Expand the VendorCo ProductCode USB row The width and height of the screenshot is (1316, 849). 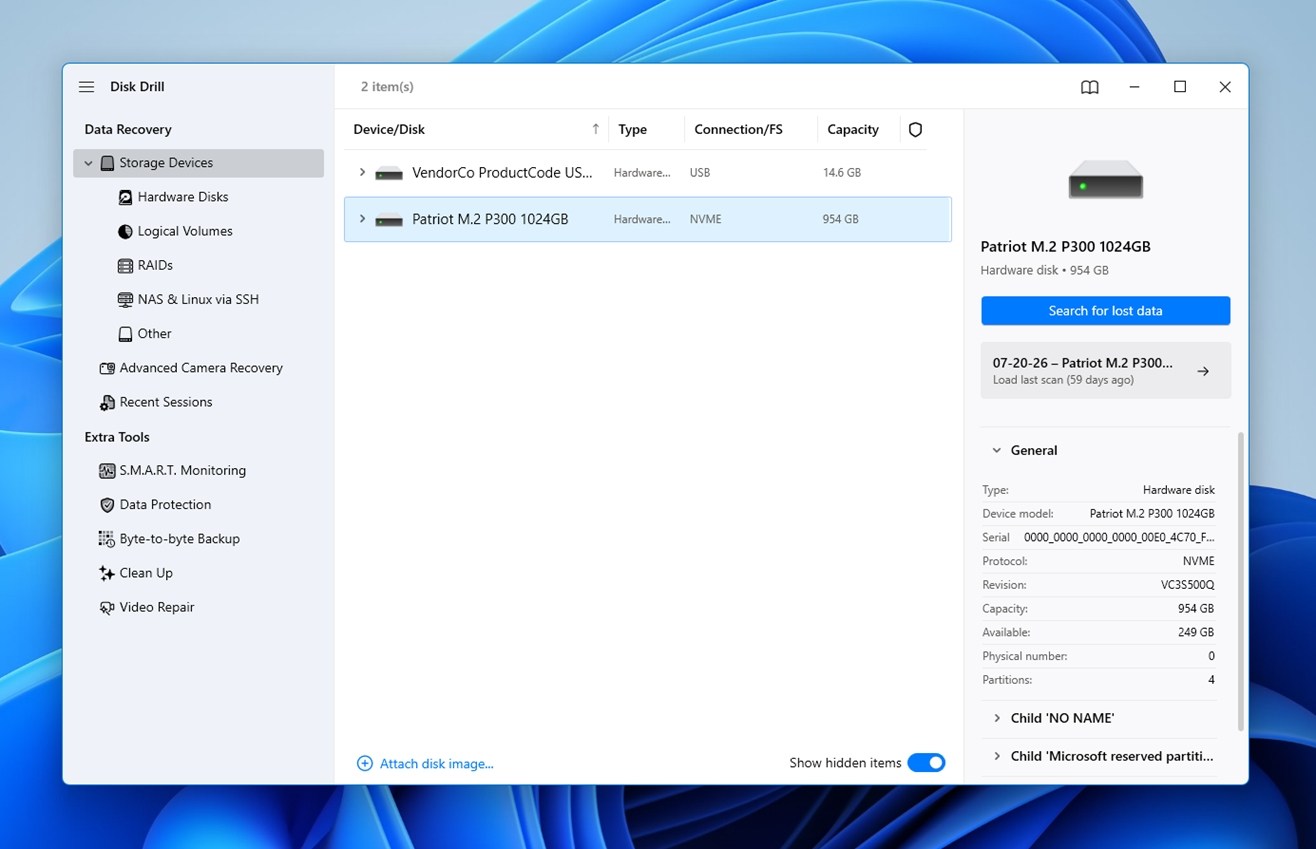[x=362, y=172]
